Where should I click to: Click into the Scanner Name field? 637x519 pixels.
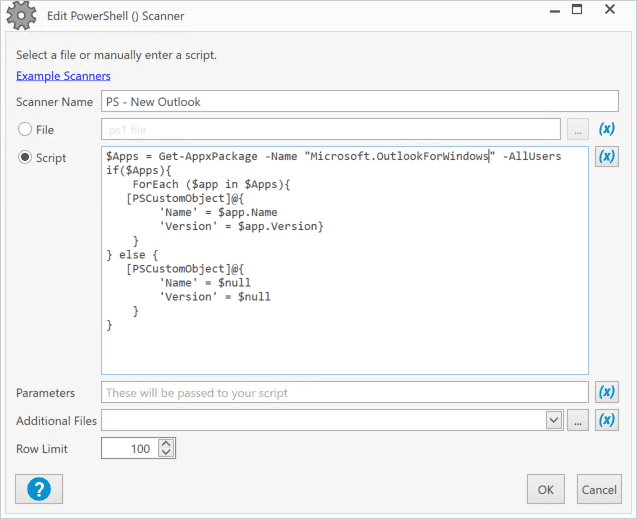[360, 102]
